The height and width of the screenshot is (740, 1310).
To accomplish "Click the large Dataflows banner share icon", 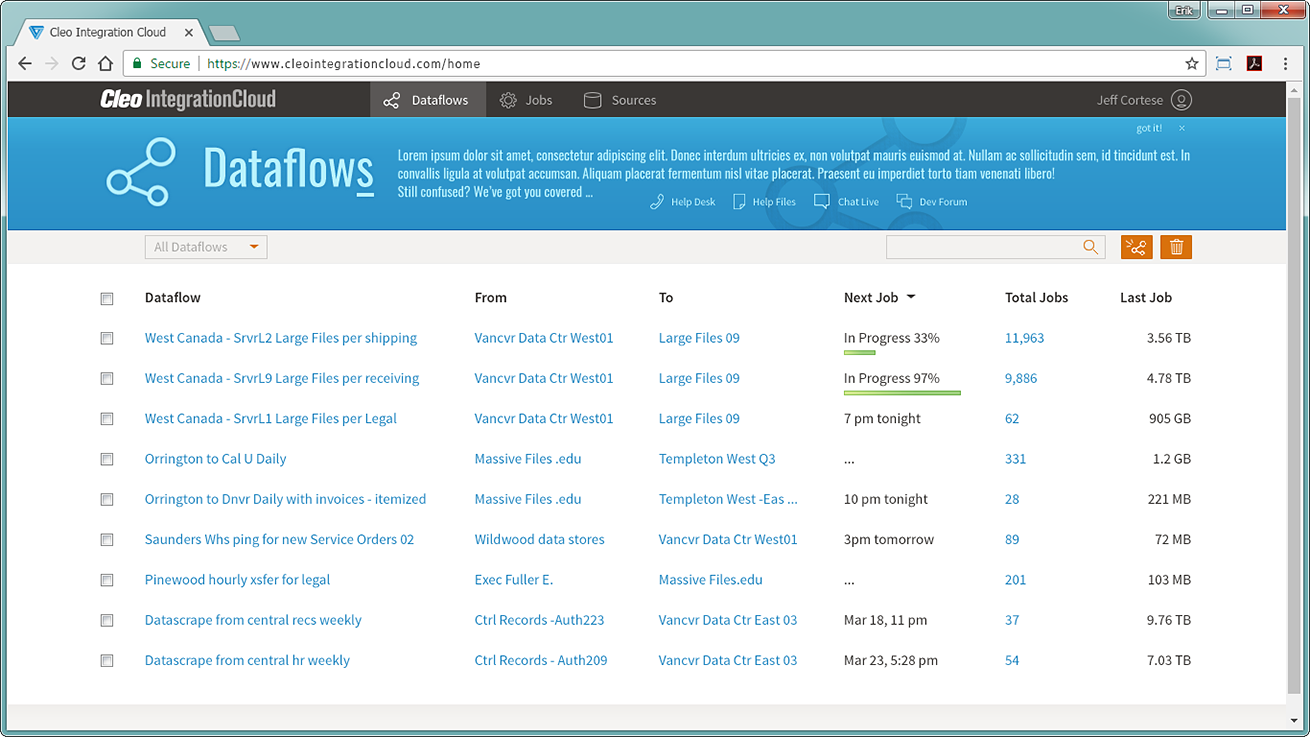I will pos(141,172).
